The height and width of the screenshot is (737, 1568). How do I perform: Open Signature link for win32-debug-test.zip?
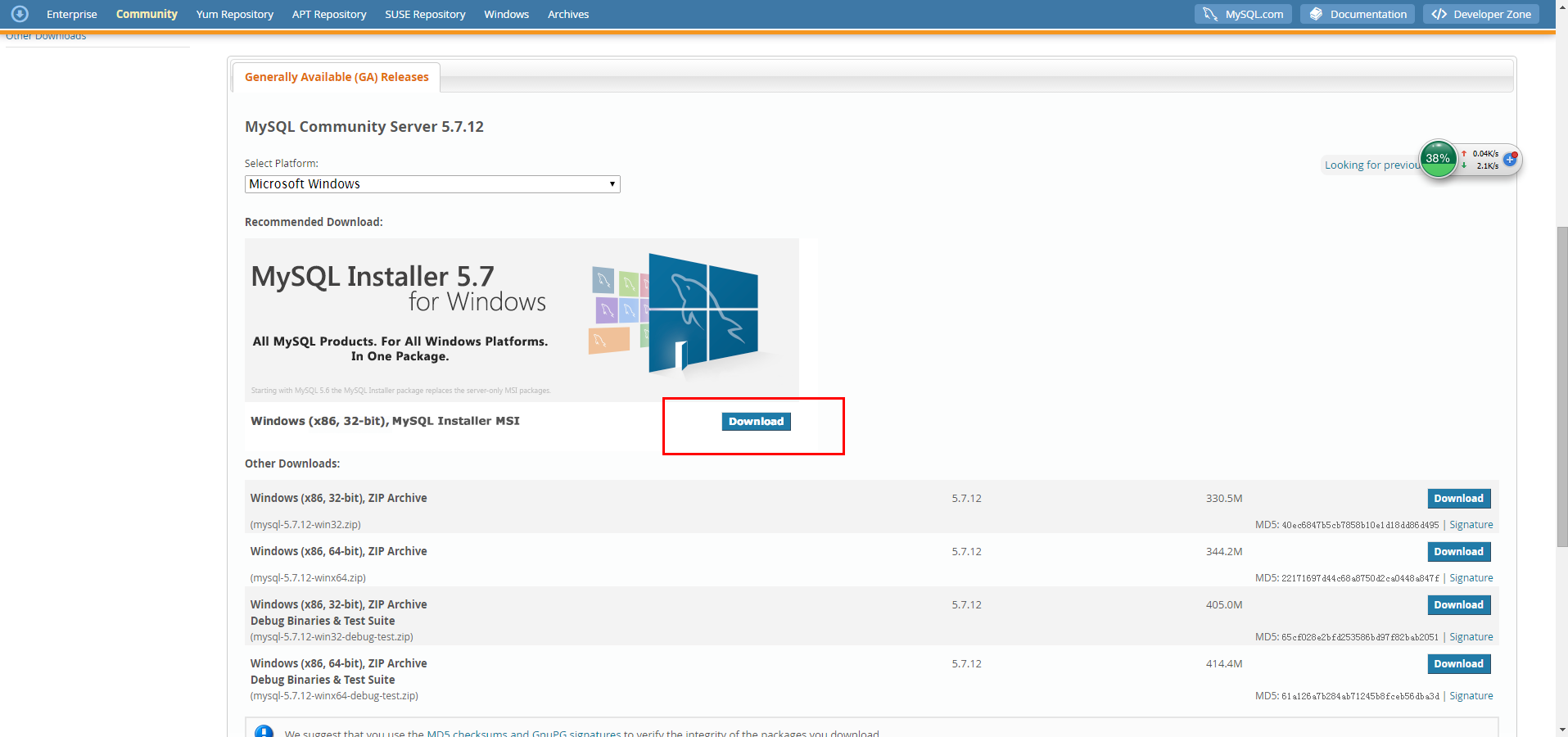point(1471,637)
